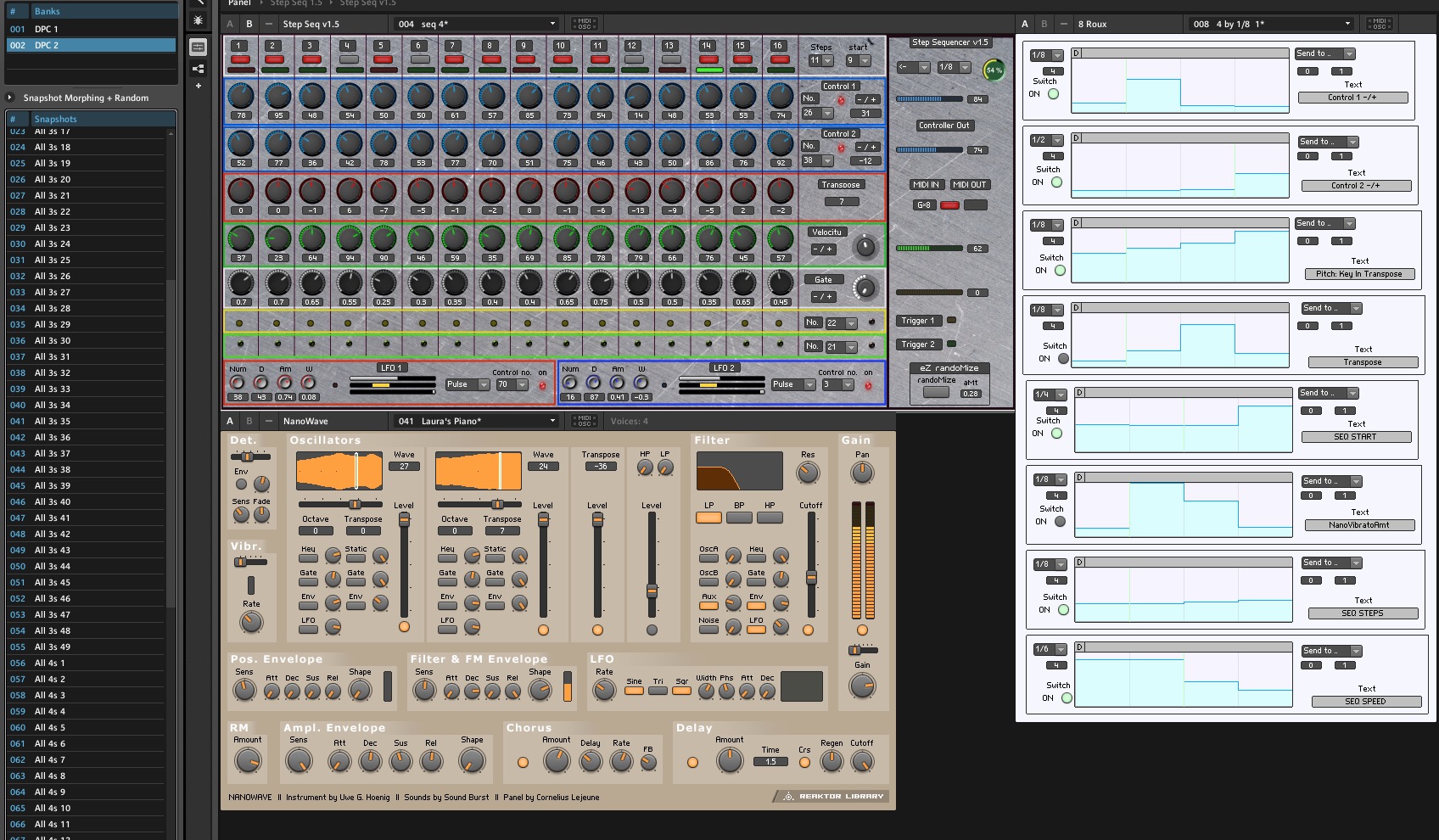
Task: Select bank 002 DPC 2
Action: click(92, 45)
